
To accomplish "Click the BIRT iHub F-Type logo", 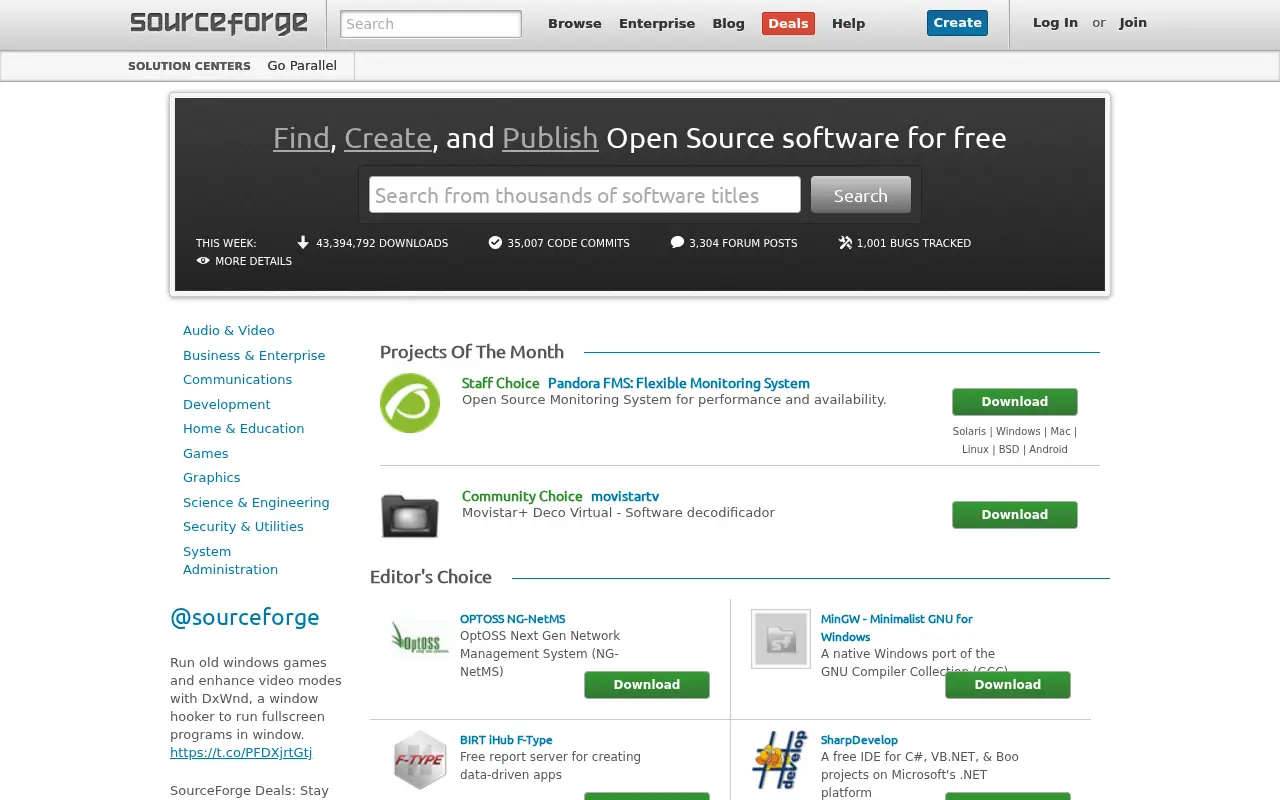I will point(420,760).
